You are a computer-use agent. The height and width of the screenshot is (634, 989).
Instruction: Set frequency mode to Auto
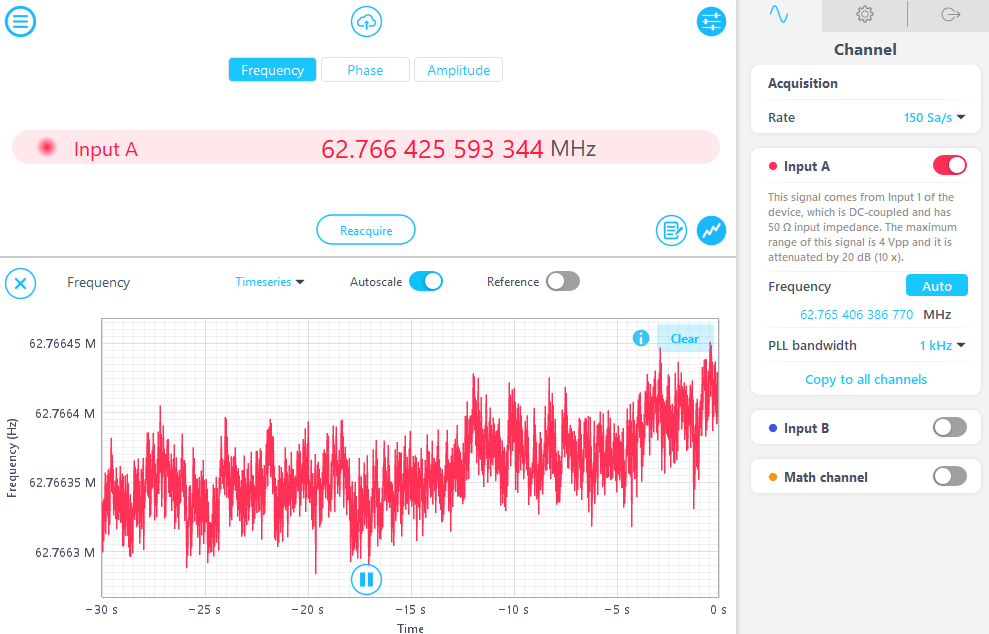click(x=937, y=286)
